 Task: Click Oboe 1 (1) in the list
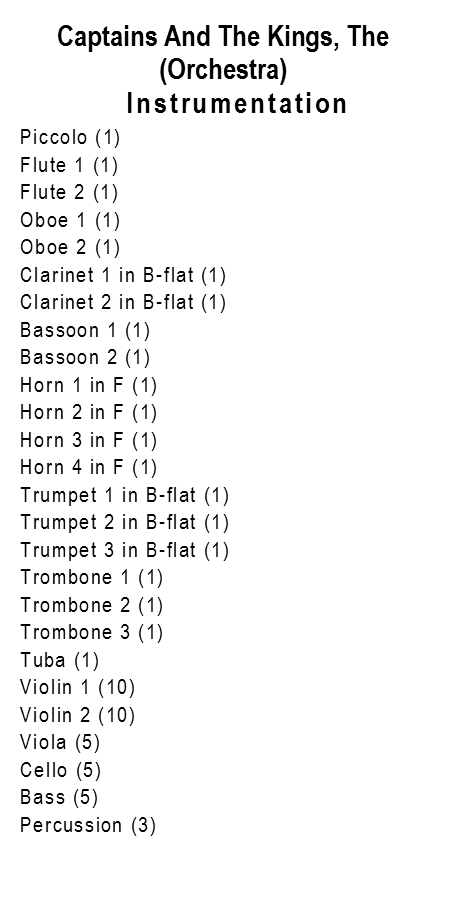(x=70, y=220)
